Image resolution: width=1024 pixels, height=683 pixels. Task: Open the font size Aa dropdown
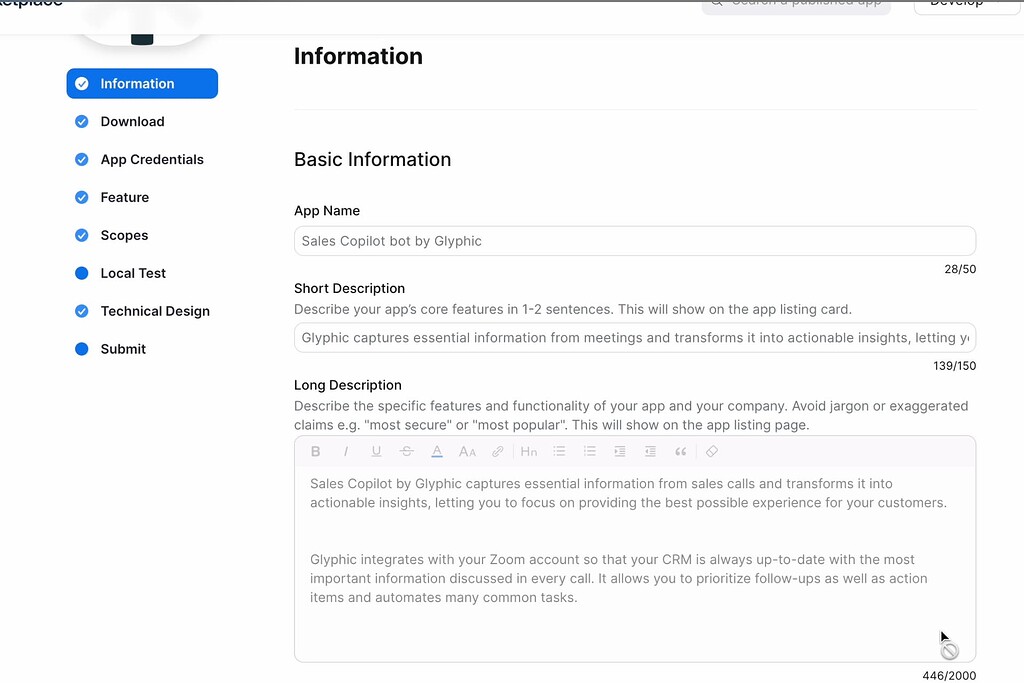coord(467,451)
